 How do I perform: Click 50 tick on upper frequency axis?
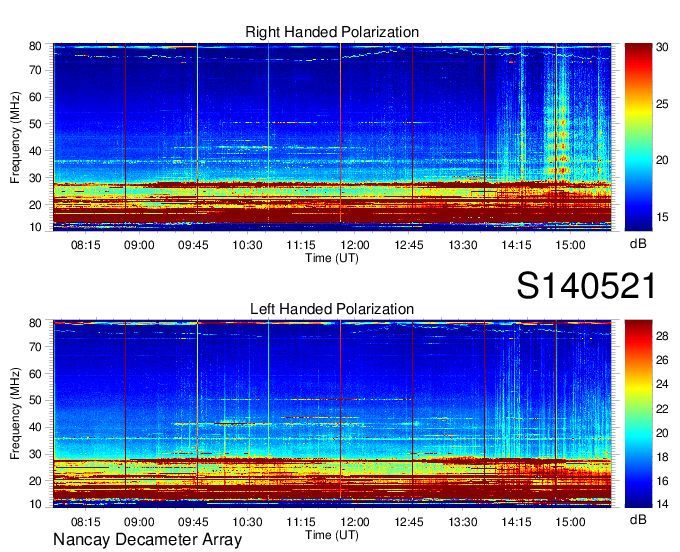point(35,124)
